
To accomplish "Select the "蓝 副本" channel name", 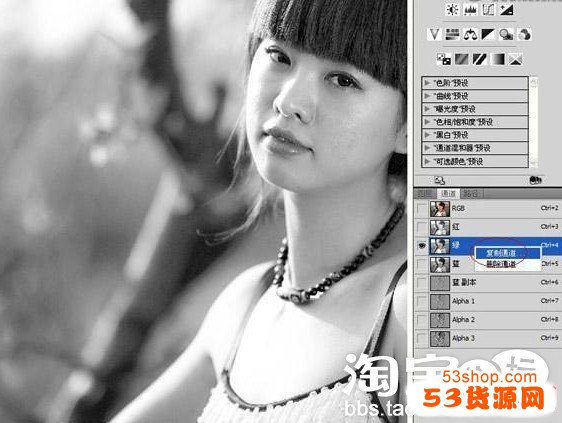I will coord(464,282).
